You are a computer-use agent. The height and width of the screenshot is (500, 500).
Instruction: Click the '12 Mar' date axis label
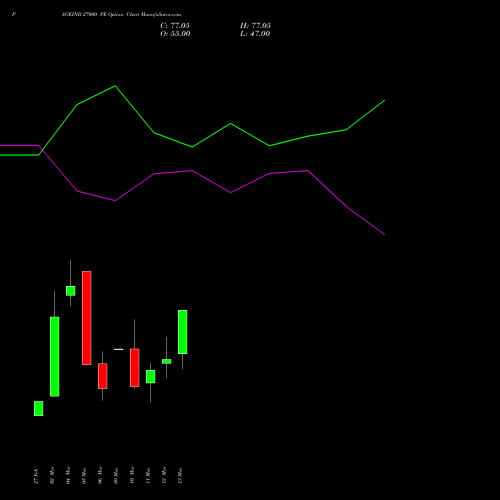164,476
